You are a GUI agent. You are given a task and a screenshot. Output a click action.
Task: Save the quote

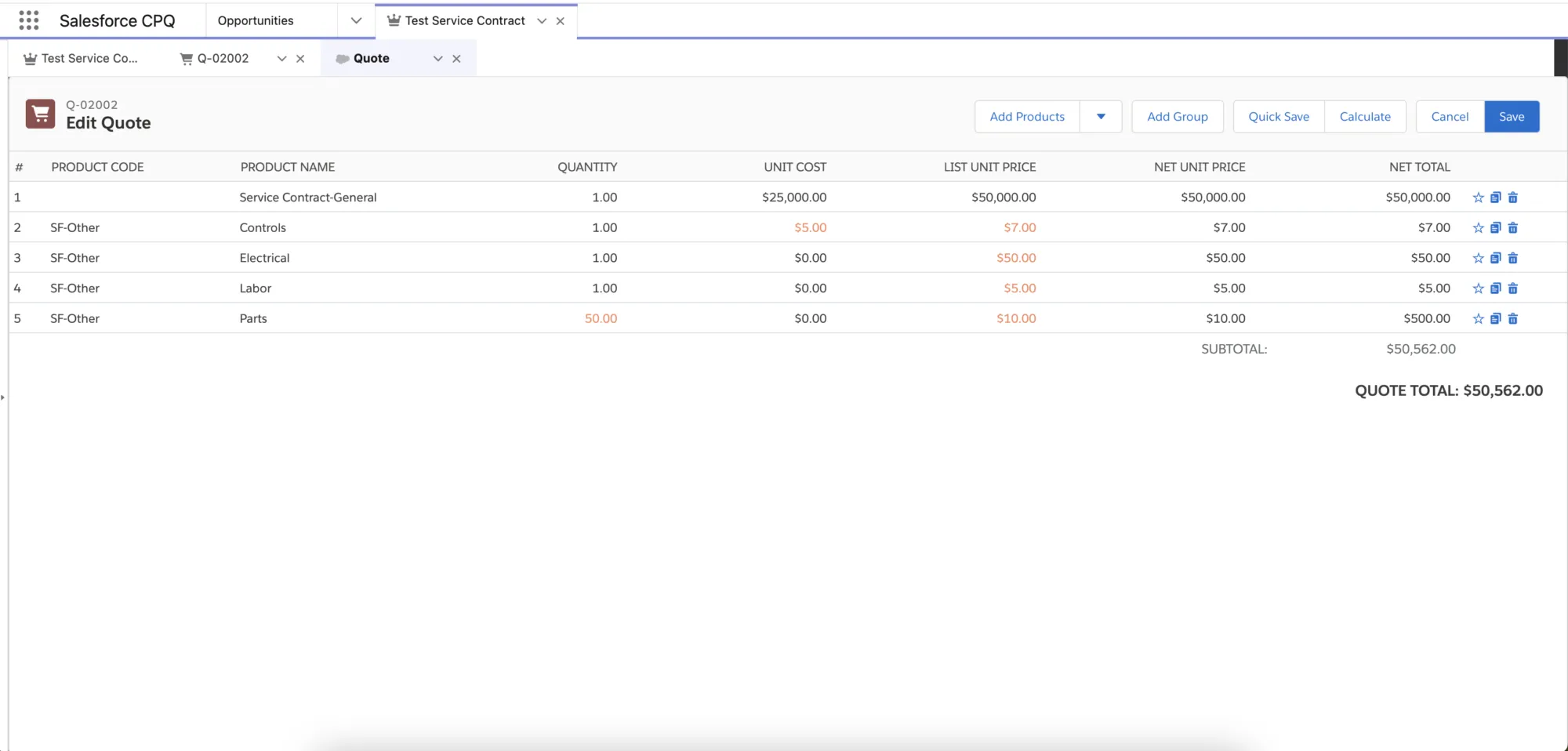click(x=1512, y=117)
